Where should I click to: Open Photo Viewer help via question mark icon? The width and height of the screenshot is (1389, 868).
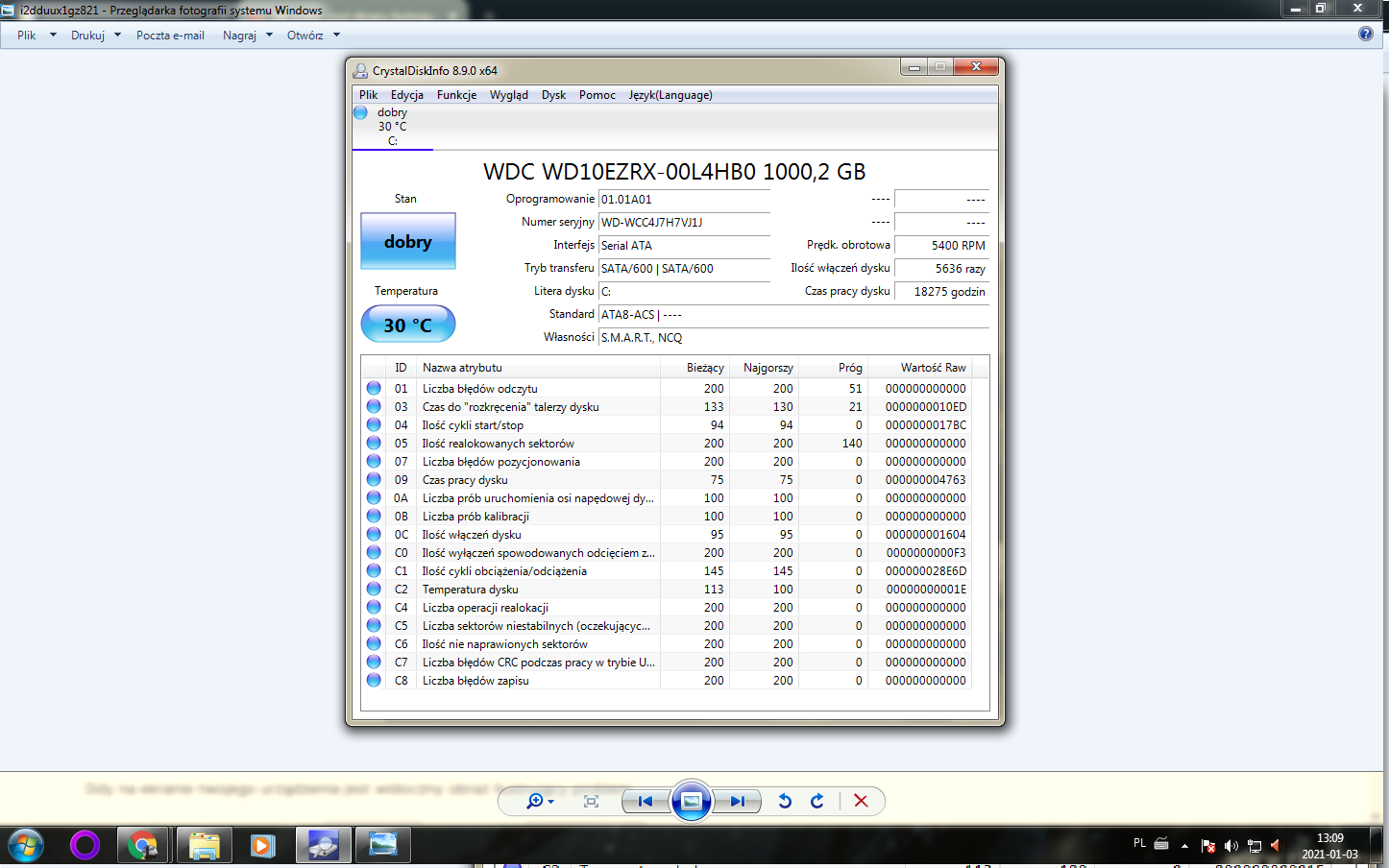[1366, 34]
